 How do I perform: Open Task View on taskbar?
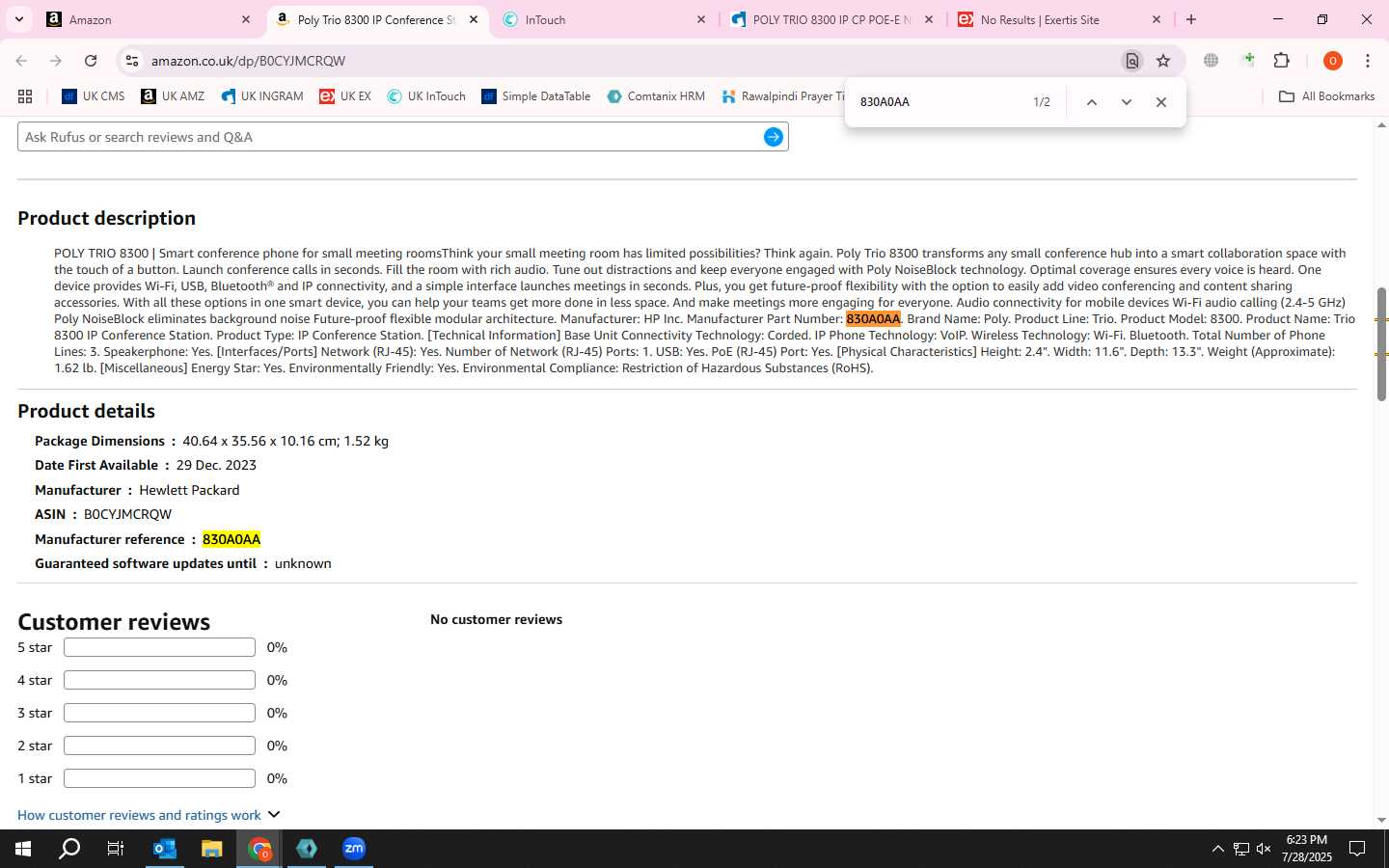116,849
